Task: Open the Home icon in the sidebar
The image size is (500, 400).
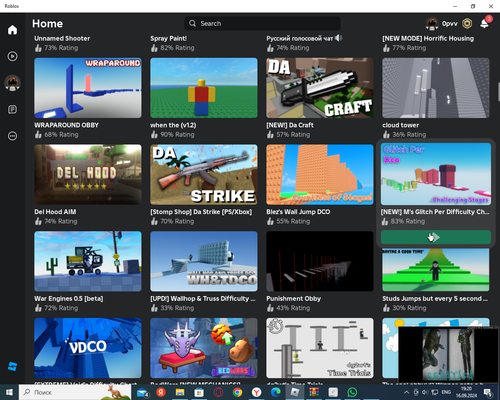Action: point(12,30)
